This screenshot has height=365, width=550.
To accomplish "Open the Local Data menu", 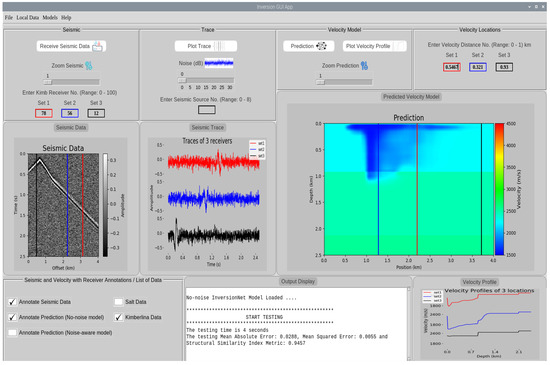I will coord(28,18).
